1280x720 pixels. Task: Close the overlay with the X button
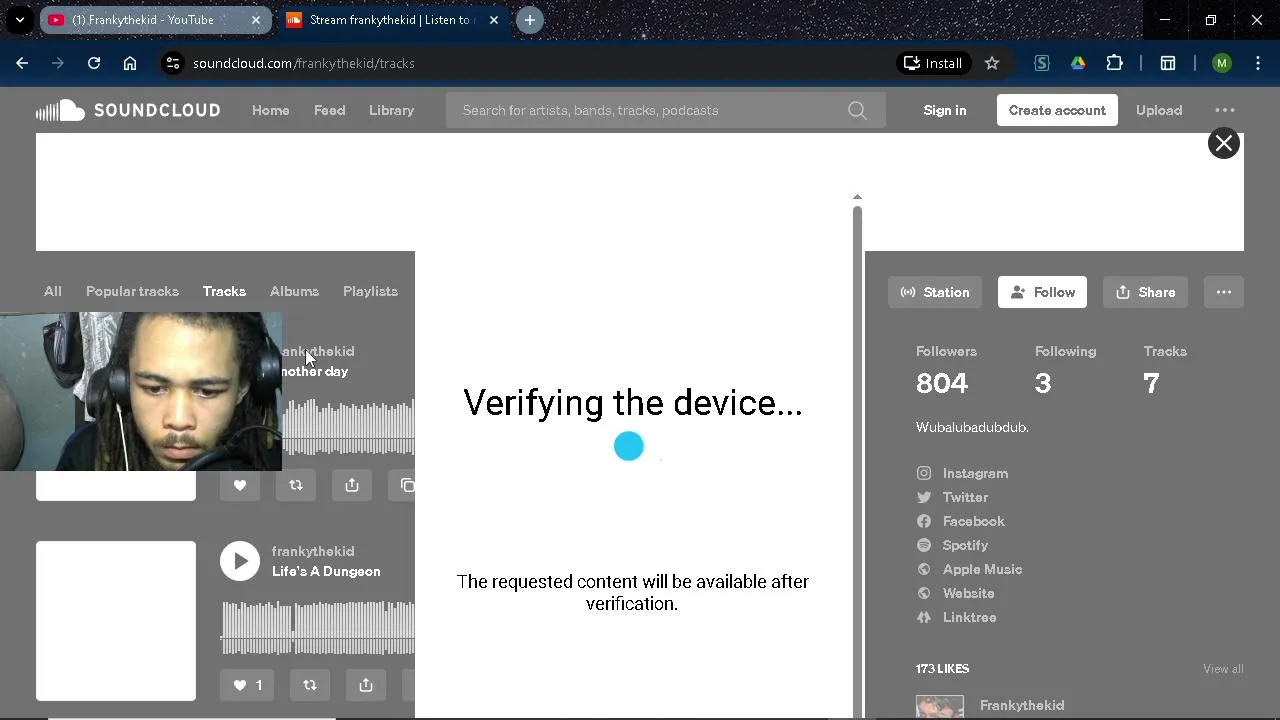(x=1224, y=143)
